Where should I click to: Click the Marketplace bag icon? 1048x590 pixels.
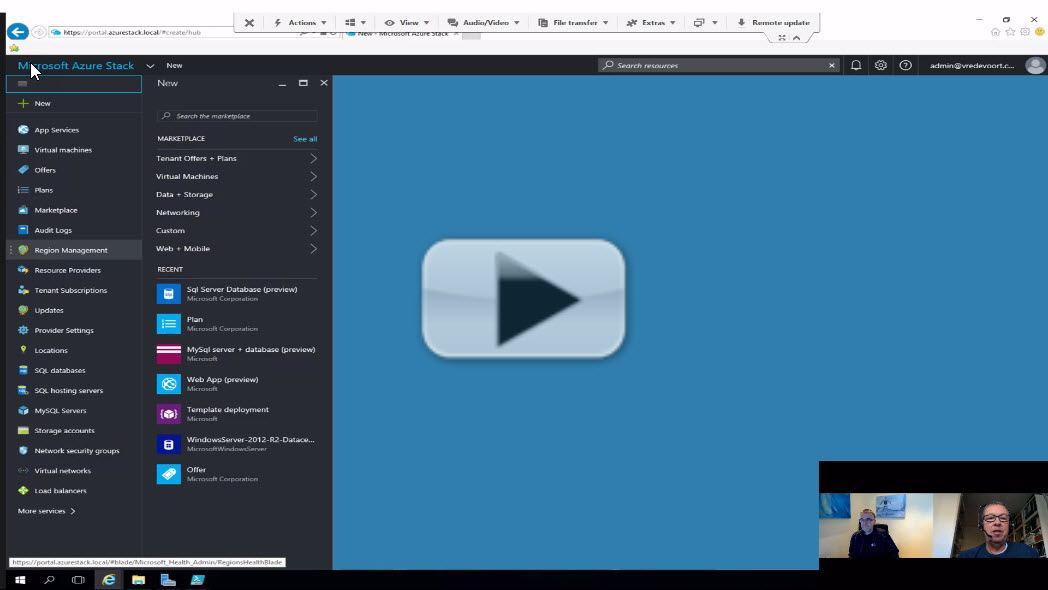pyautogui.click(x=23, y=210)
